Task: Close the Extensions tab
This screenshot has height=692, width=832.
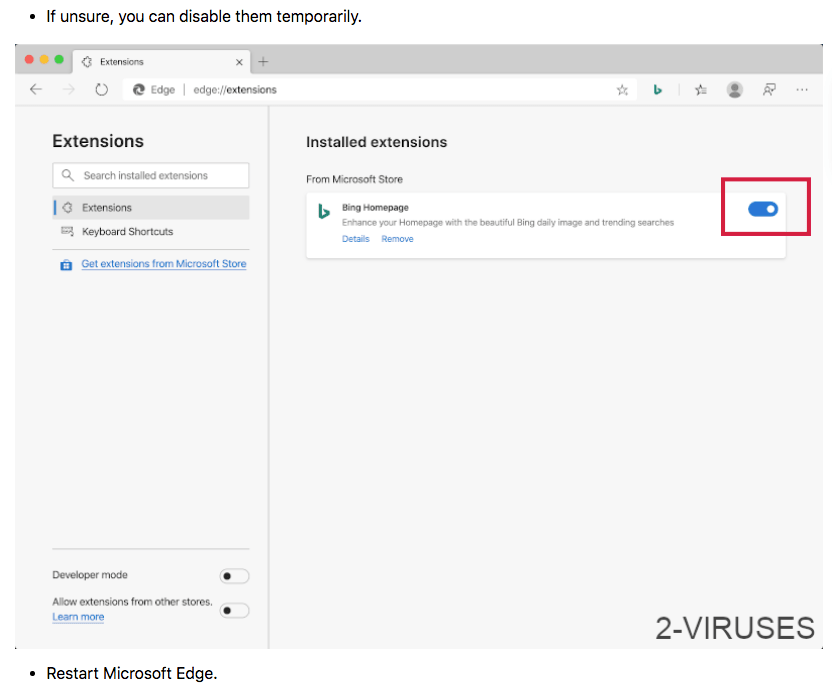Action: 239,62
